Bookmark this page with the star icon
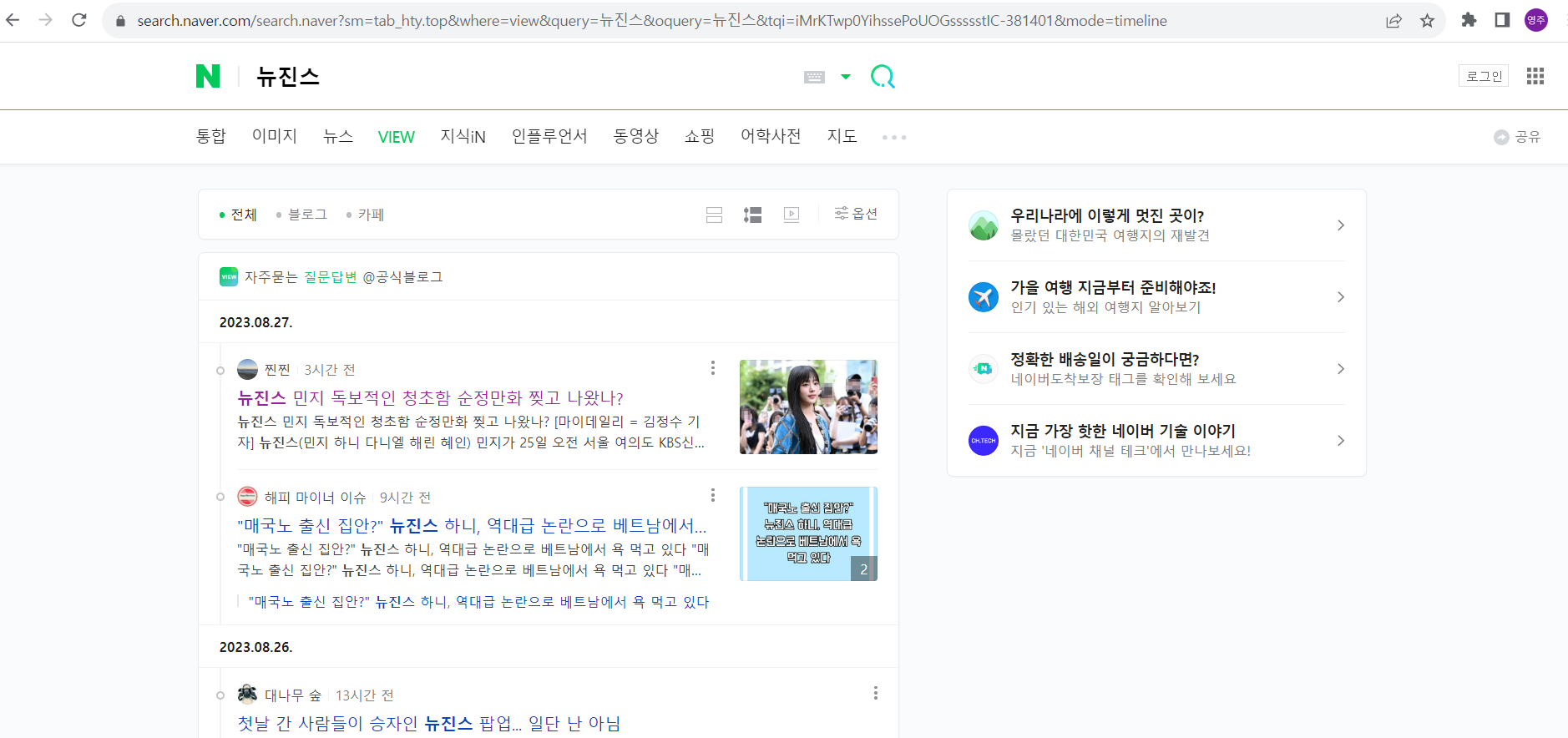The image size is (1568, 738). (x=1427, y=21)
